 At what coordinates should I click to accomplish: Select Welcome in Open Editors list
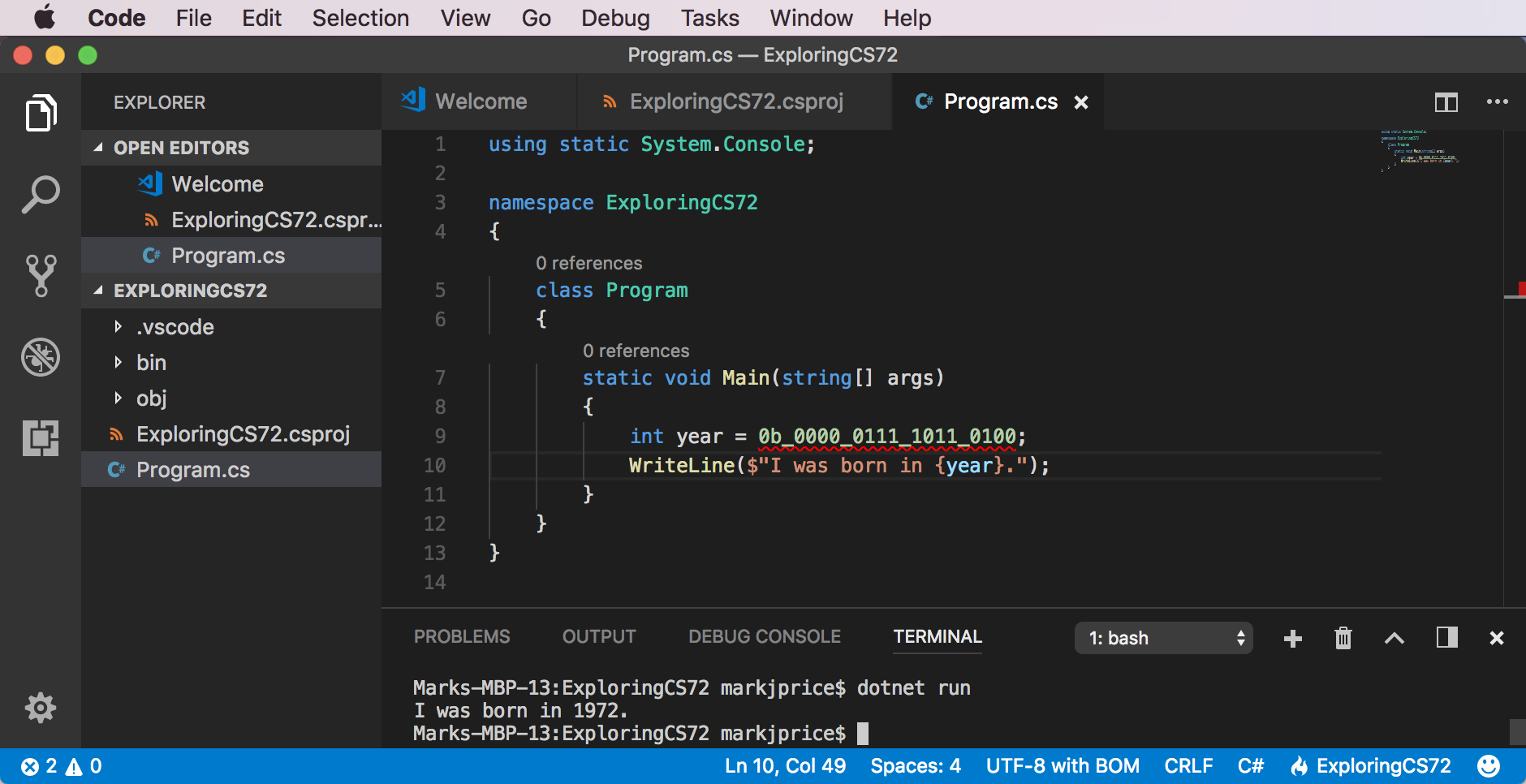[x=231, y=183]
